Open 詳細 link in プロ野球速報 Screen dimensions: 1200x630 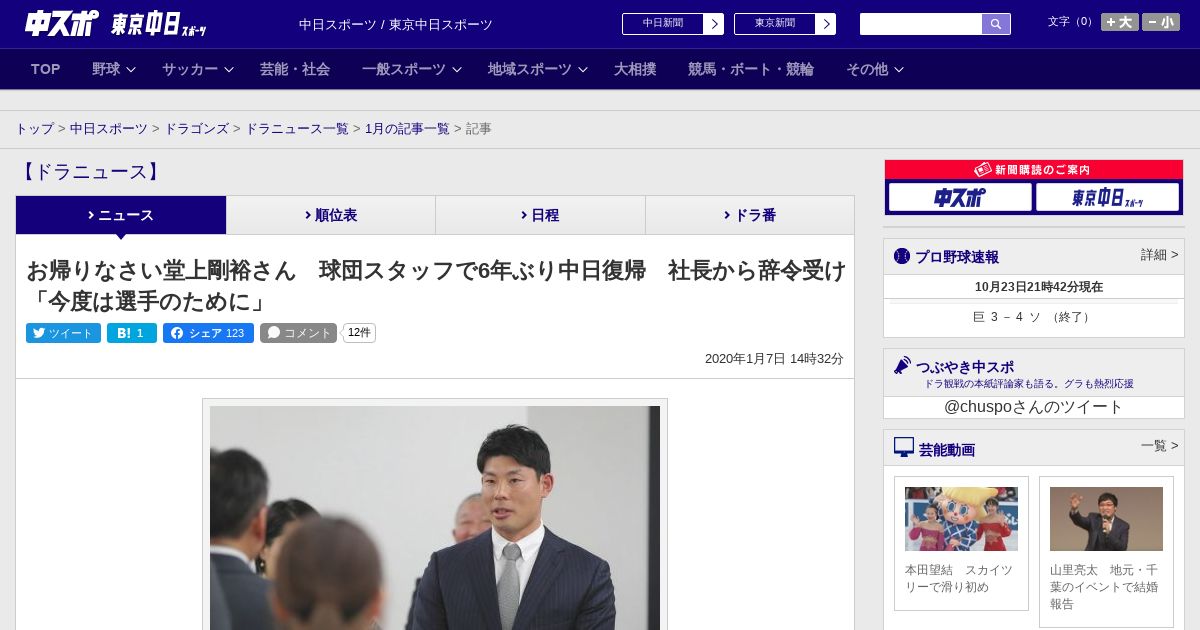pyautogui.click(x=1159, y=255)
